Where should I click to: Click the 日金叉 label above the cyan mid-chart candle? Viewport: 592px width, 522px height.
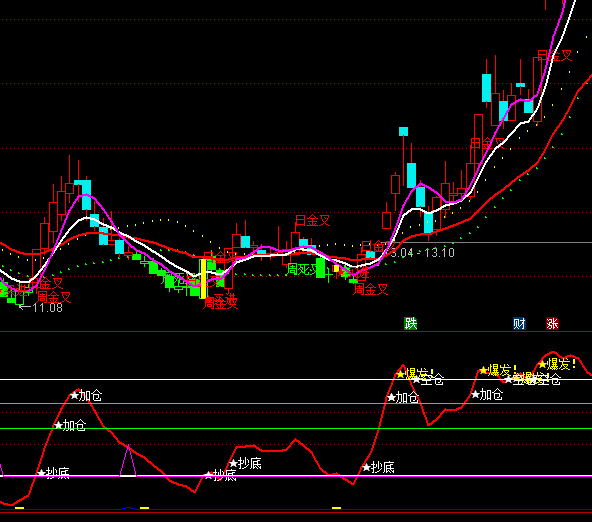(313, 220)
